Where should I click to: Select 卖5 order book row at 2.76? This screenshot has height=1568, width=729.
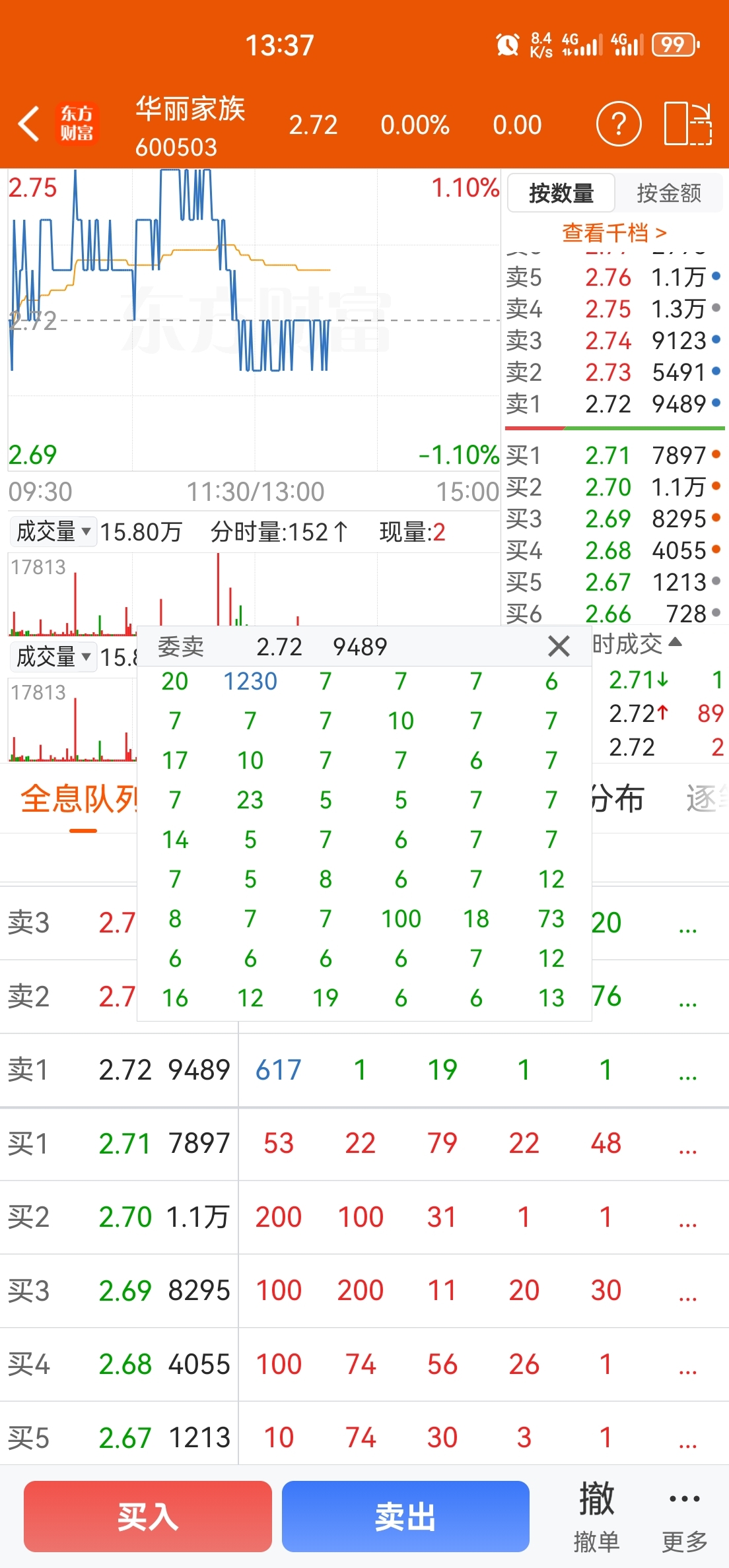click(614, 277)
